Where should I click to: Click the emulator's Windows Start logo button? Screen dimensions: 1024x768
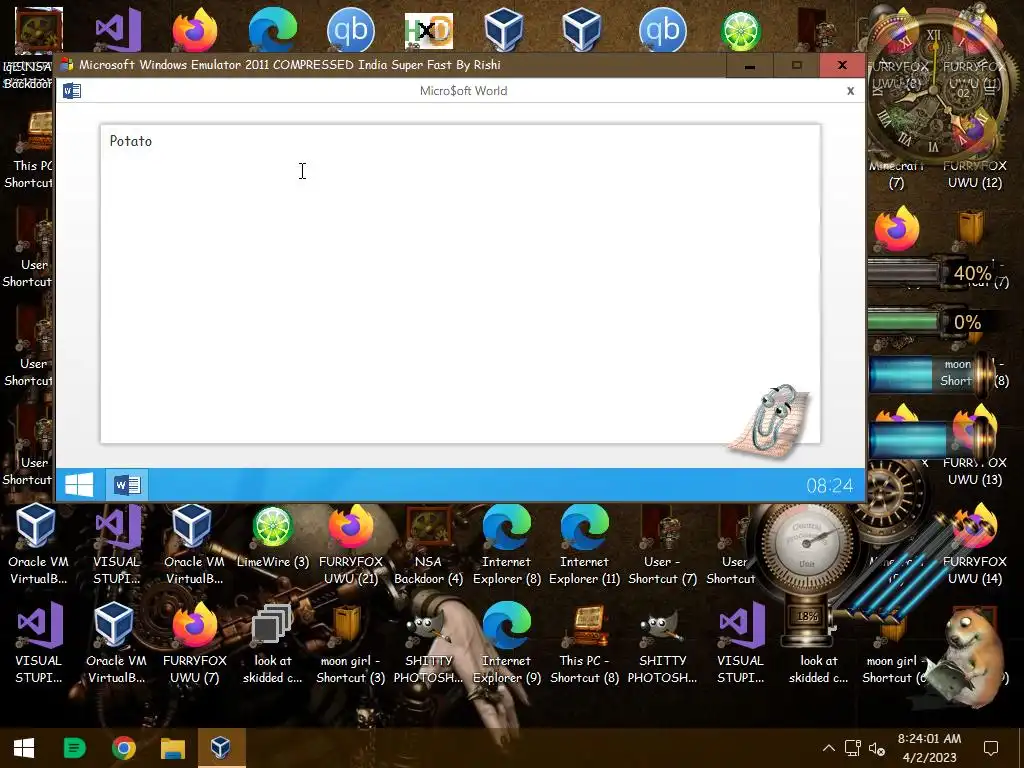pyautogui.click(x=80, y=485)
